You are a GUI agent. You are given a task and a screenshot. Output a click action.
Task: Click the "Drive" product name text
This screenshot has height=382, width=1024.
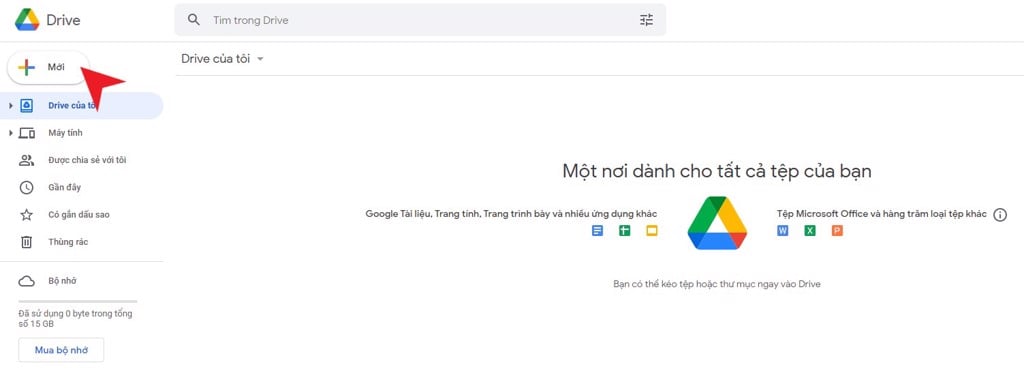[x=63, y=20]
